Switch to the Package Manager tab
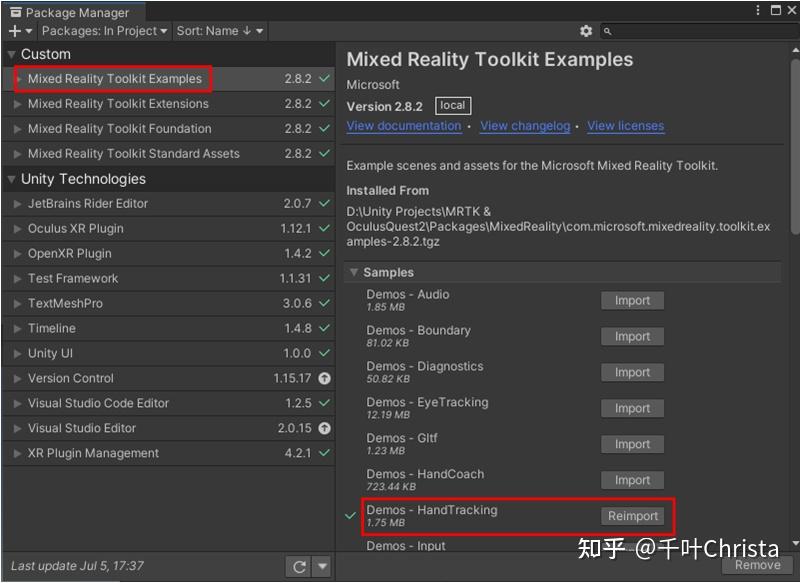Screen dimensions: 801x583 72,12
